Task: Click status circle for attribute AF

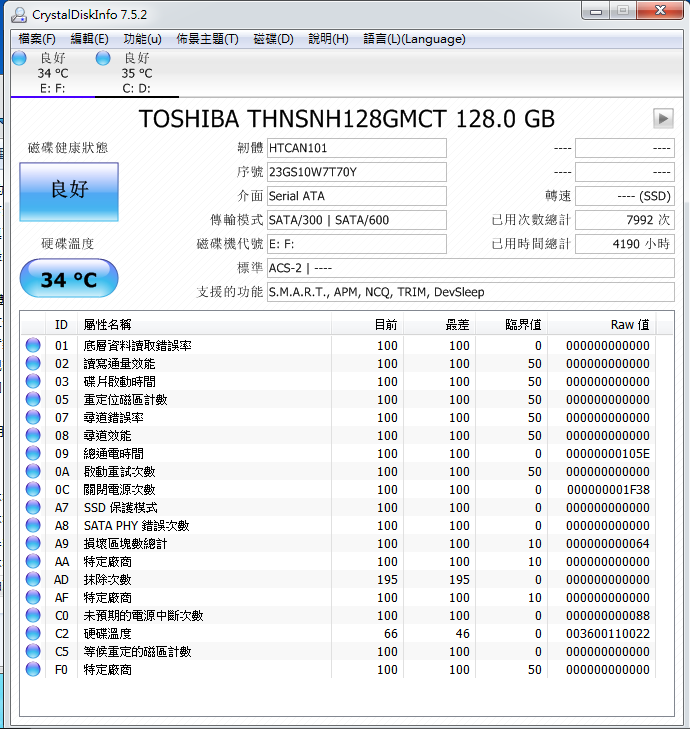Action: [33, 597]
